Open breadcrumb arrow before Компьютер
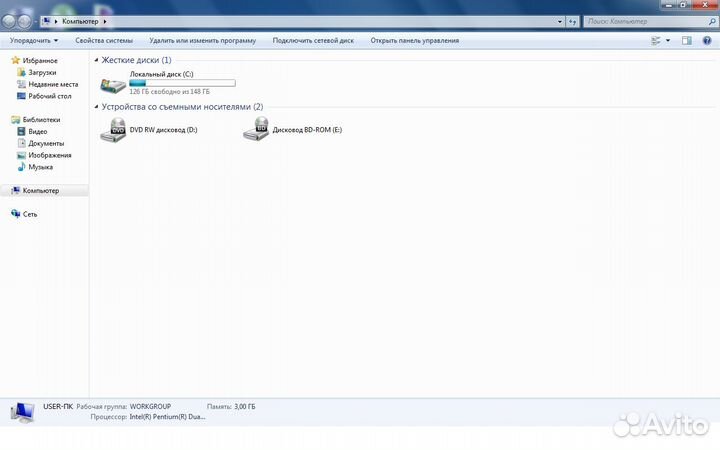Viewport: 720px width, 450px height. [56, 22]
